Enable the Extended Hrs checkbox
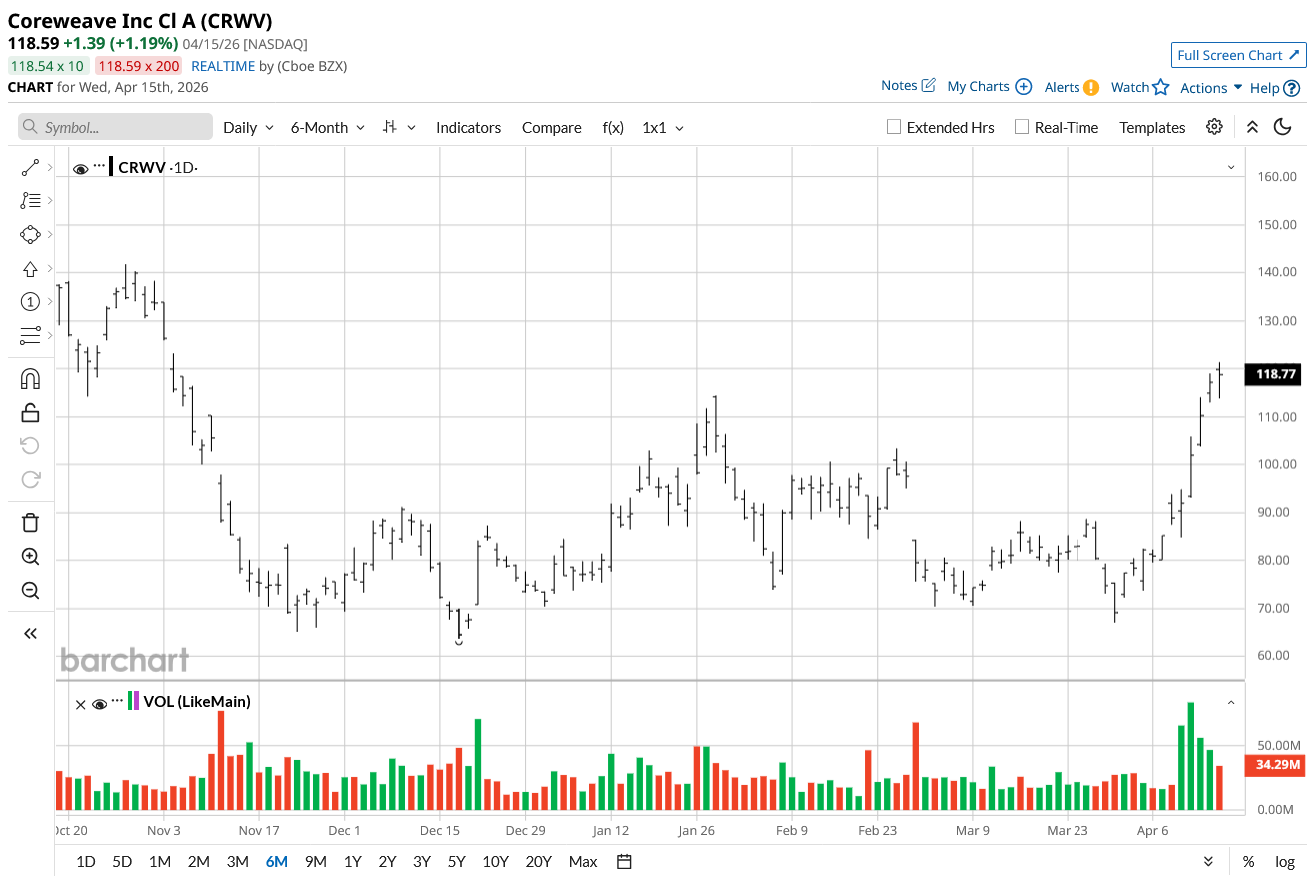Screen dimensions: 1308x876 tap(894, 127)
